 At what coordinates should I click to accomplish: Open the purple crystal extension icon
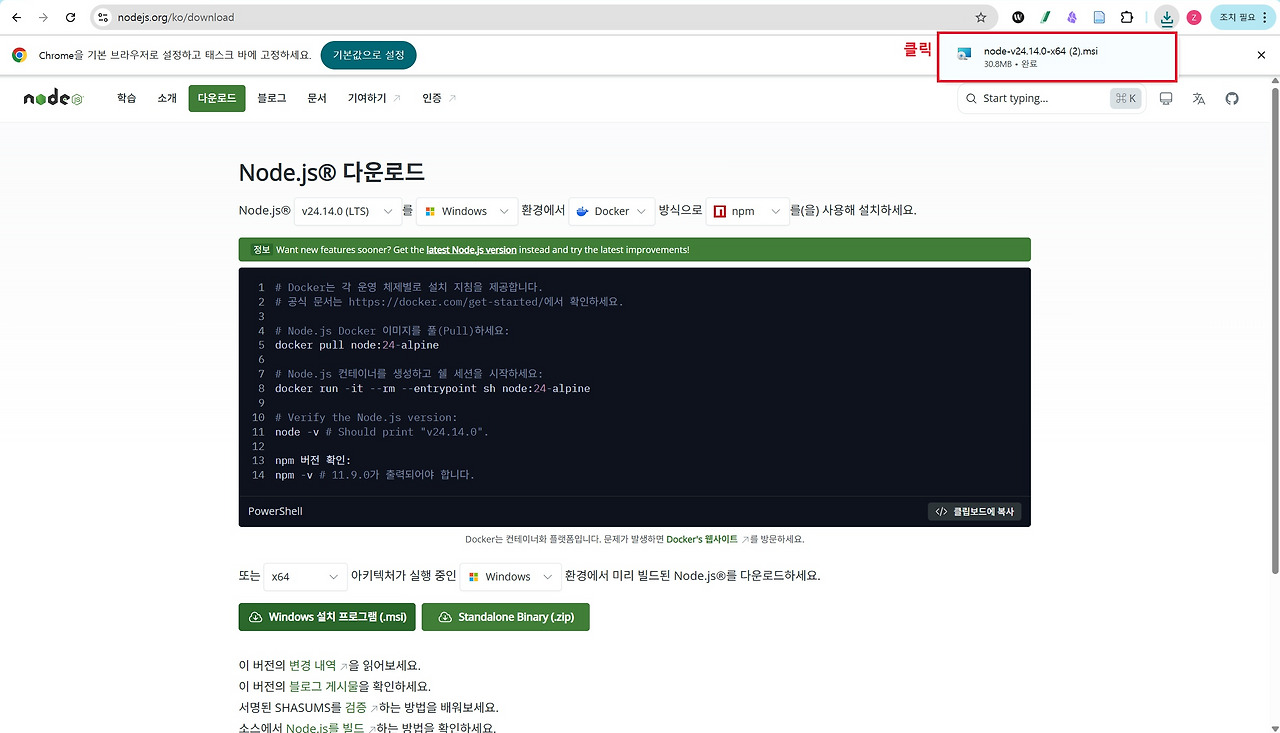point(1073,17)
